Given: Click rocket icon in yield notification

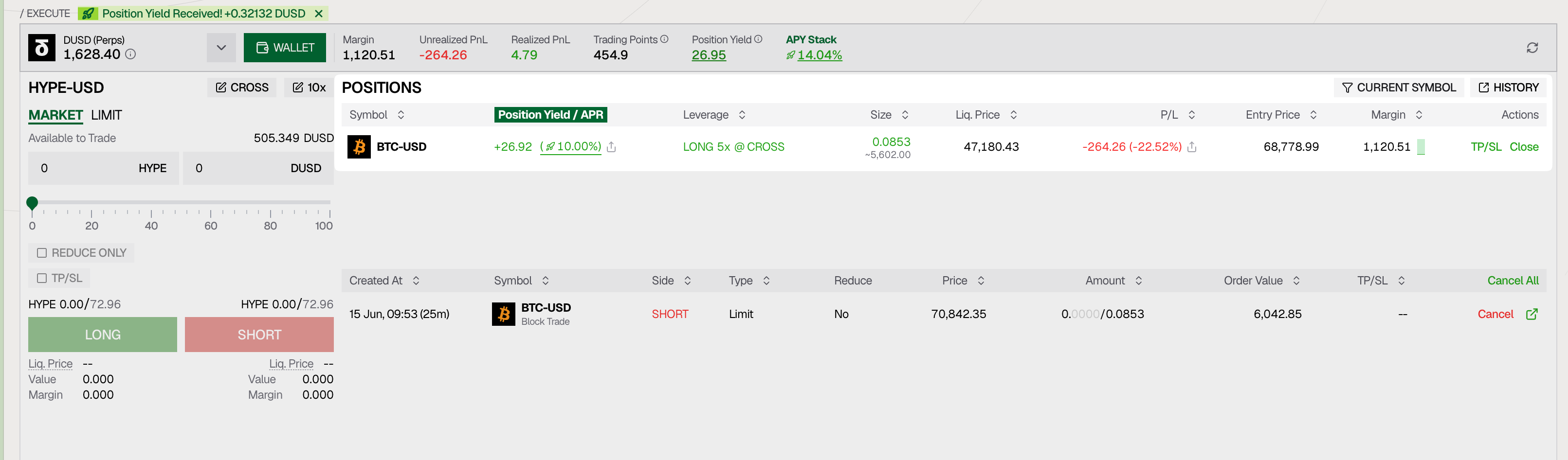Looking at the screenshot, I should point(88,14).
